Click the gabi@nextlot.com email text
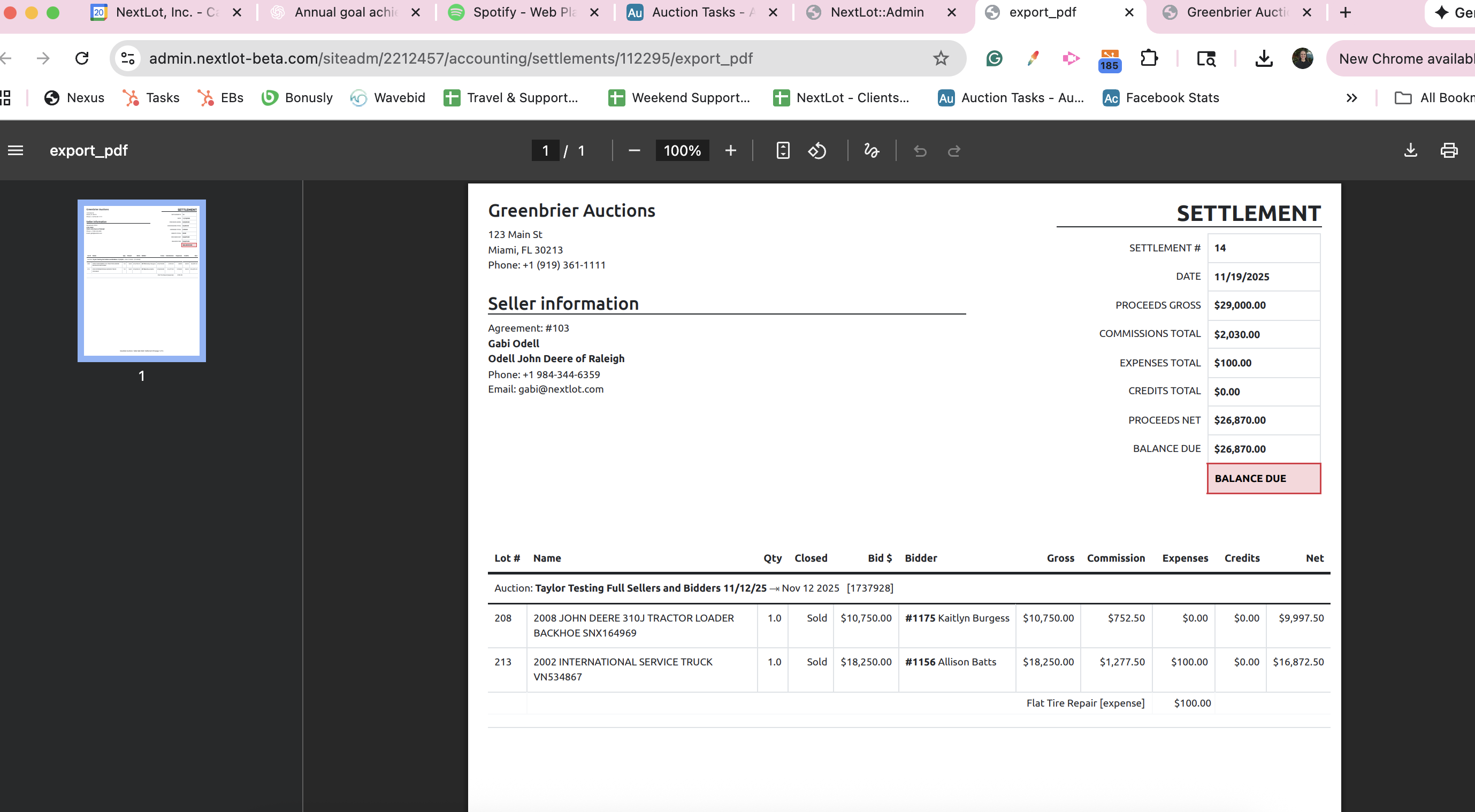 pyautogui.click(x=561, y=389)
